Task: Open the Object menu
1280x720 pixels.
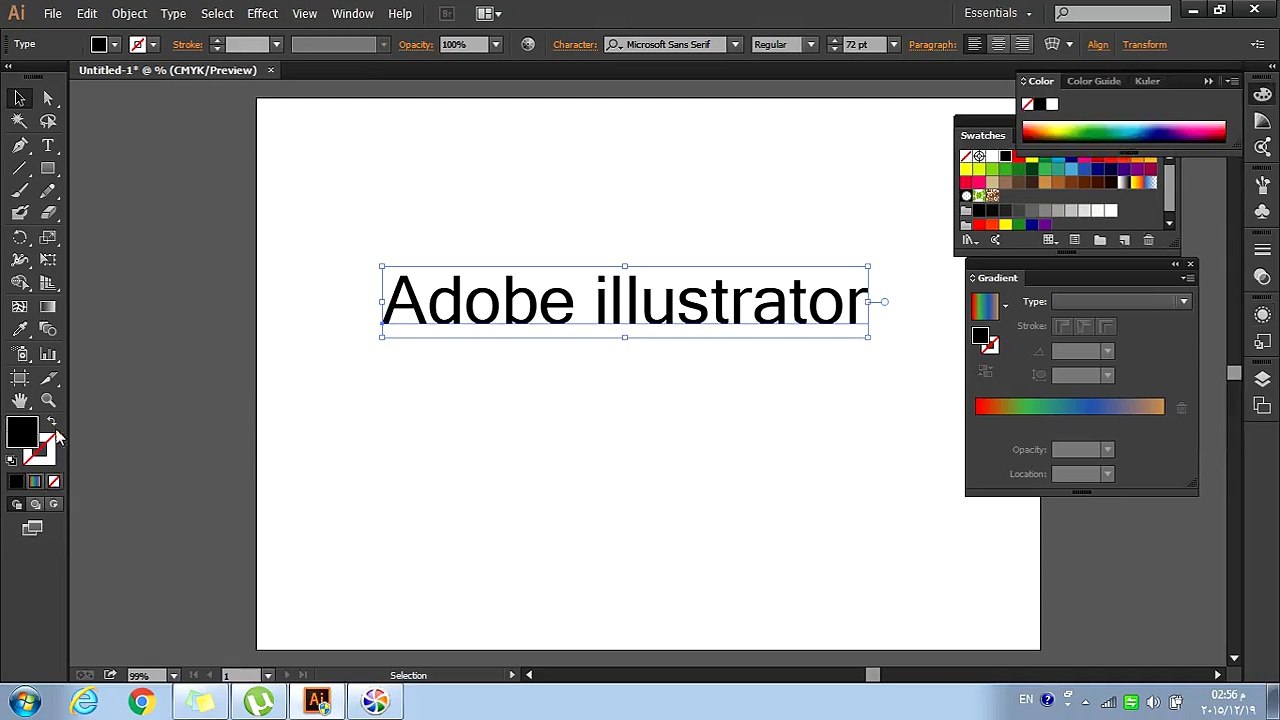Action: point(129,14)
